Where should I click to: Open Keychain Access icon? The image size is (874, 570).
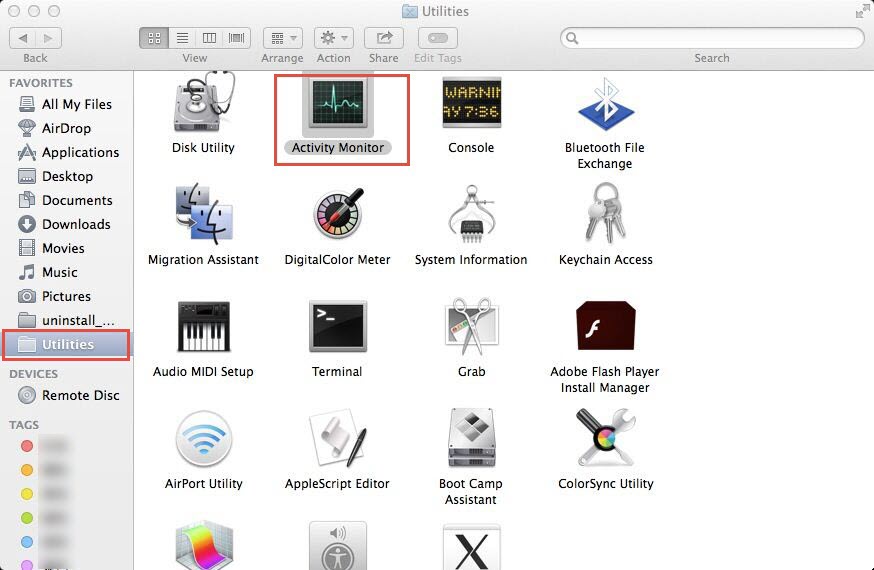(x=604, y=214)
